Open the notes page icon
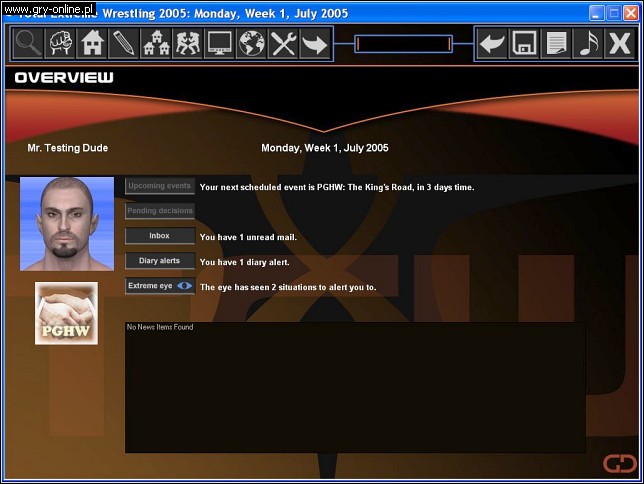Screen dimensions: 644x484 click(x=555, y=44)
